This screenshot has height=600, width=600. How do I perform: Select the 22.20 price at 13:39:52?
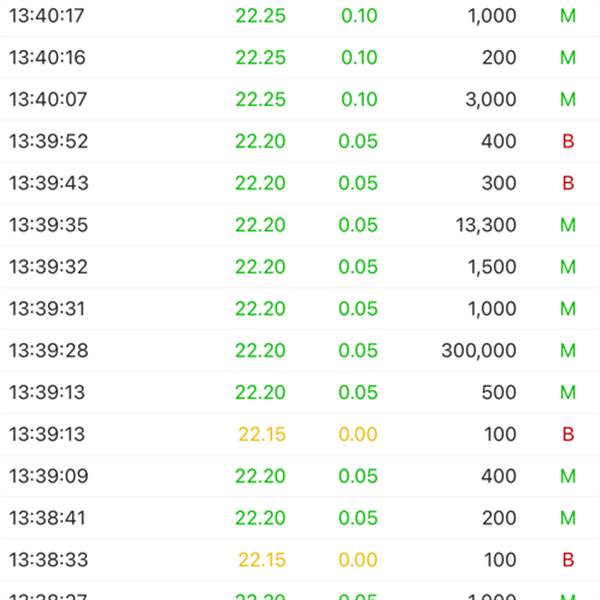point(260,141)
